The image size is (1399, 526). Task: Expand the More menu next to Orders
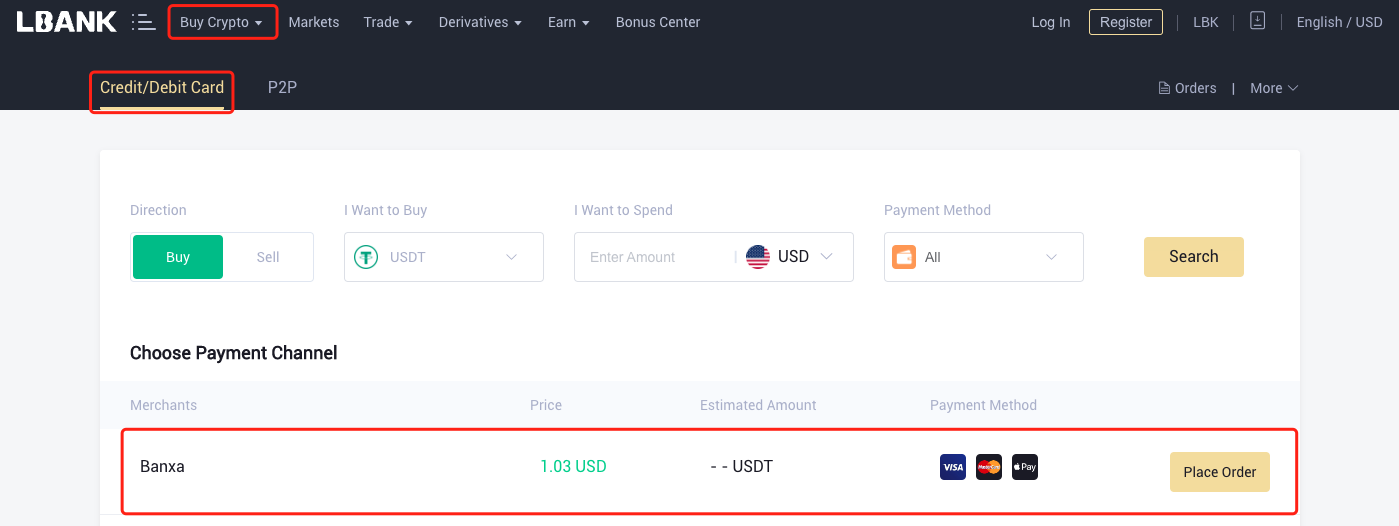[x=1274, y=88]
